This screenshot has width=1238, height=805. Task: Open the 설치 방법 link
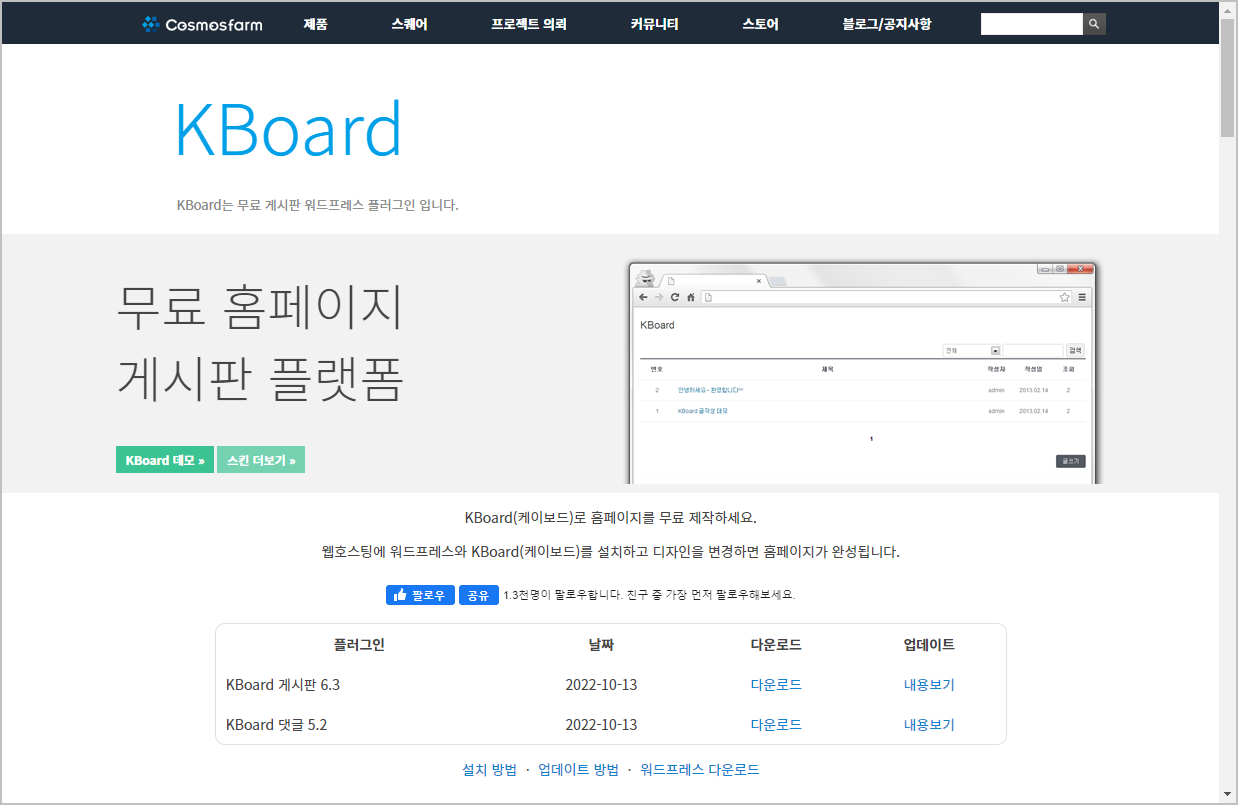click(490, 770)
